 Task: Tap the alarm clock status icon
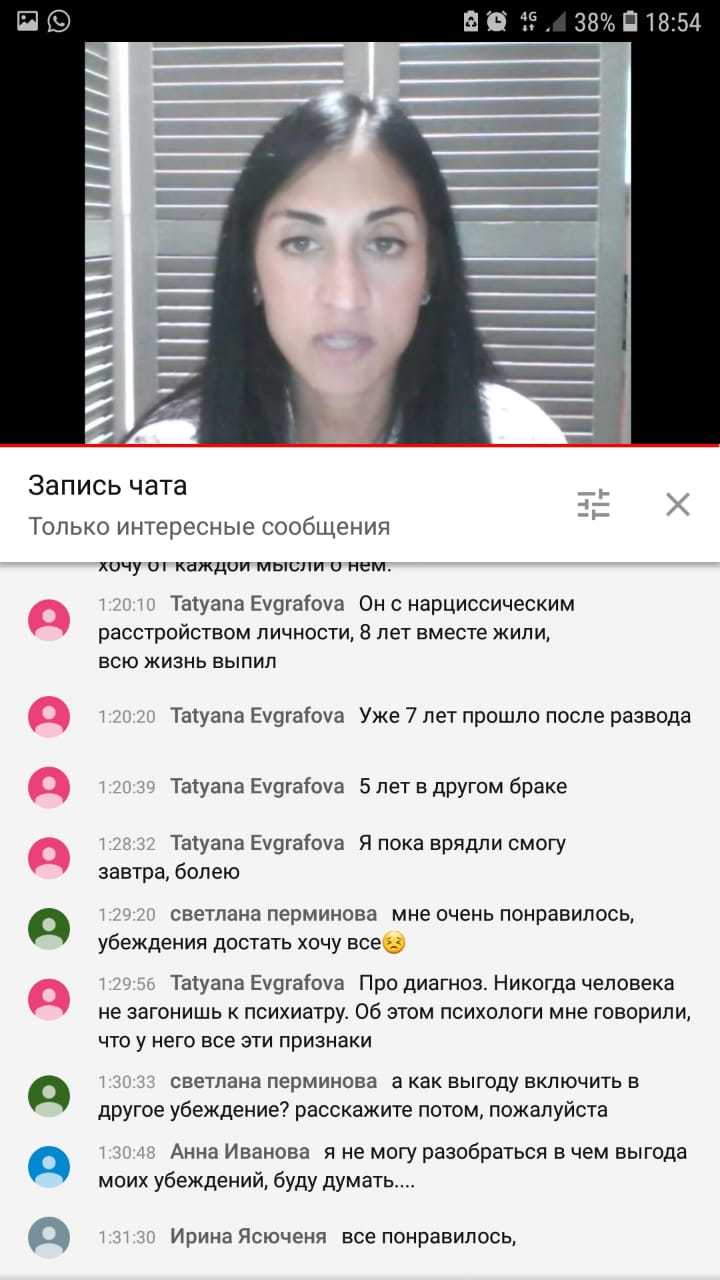pyautogui.click(x=497, y=21)
